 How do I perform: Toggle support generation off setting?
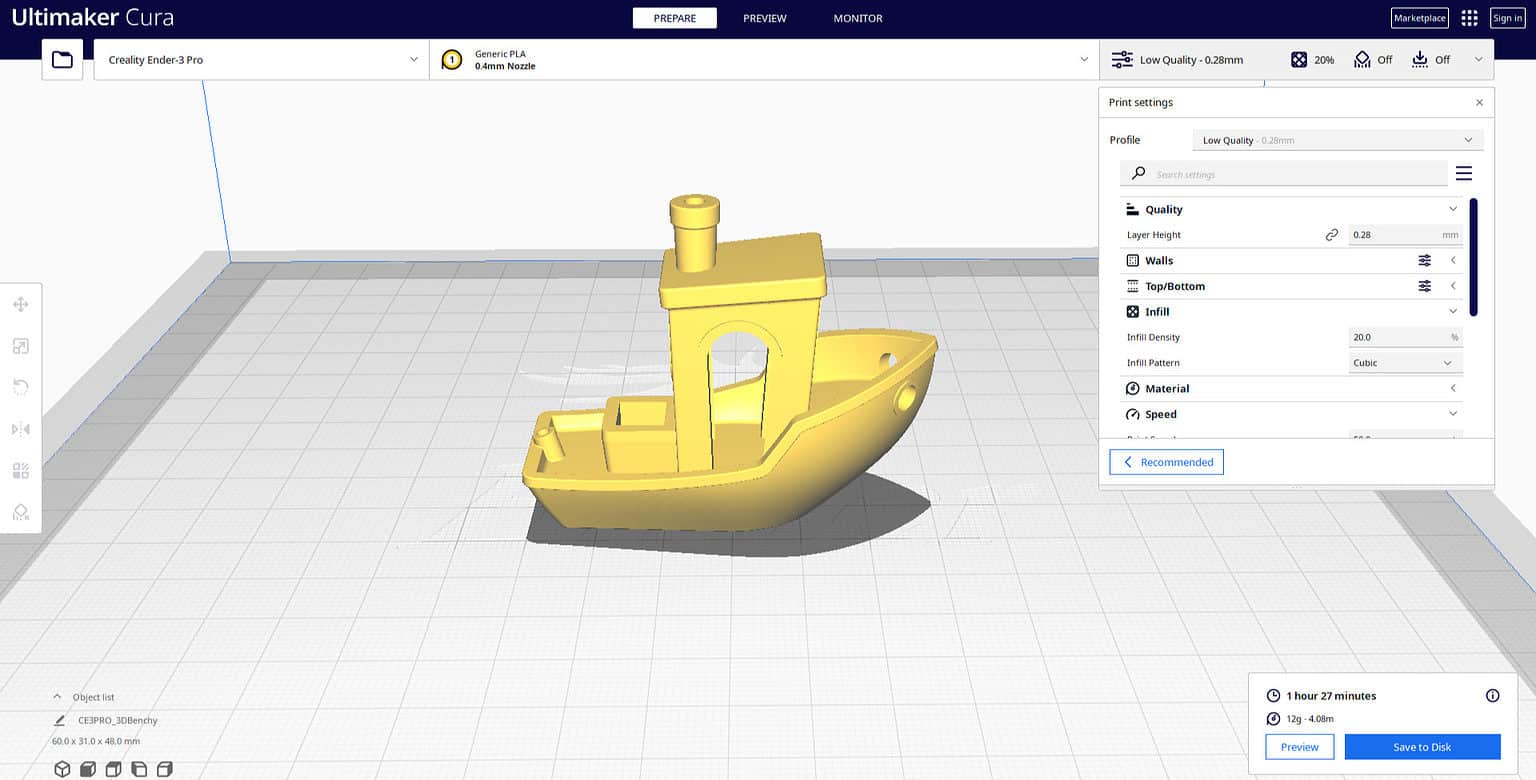tap(1372, 59)
